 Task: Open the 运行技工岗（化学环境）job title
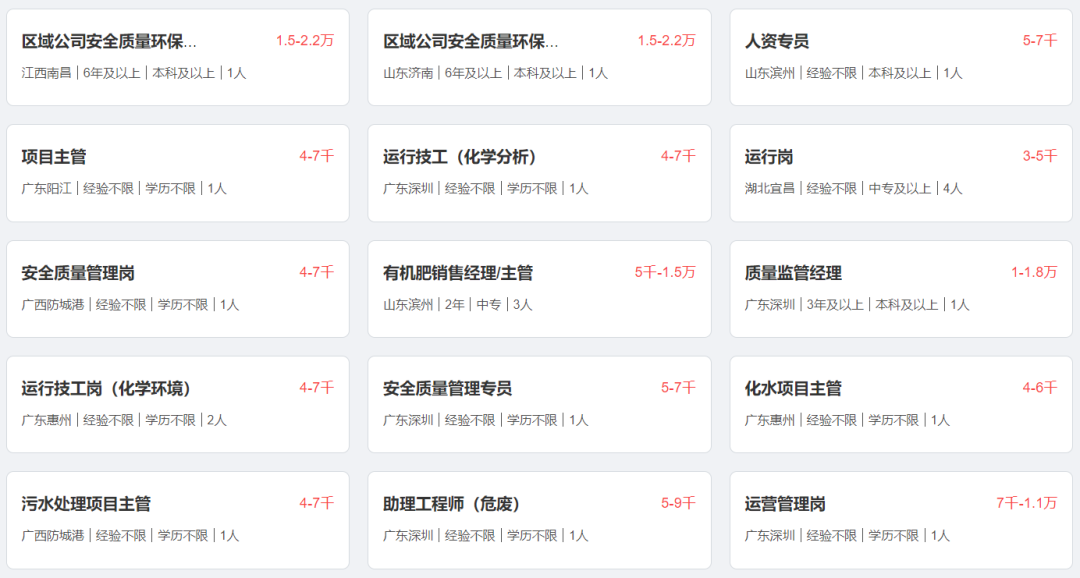106,389
